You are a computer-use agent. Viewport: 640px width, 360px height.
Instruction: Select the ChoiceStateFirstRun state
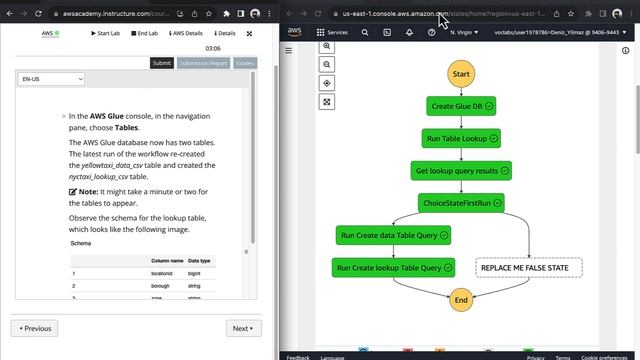pyautogui.click(x=461, y=203)
